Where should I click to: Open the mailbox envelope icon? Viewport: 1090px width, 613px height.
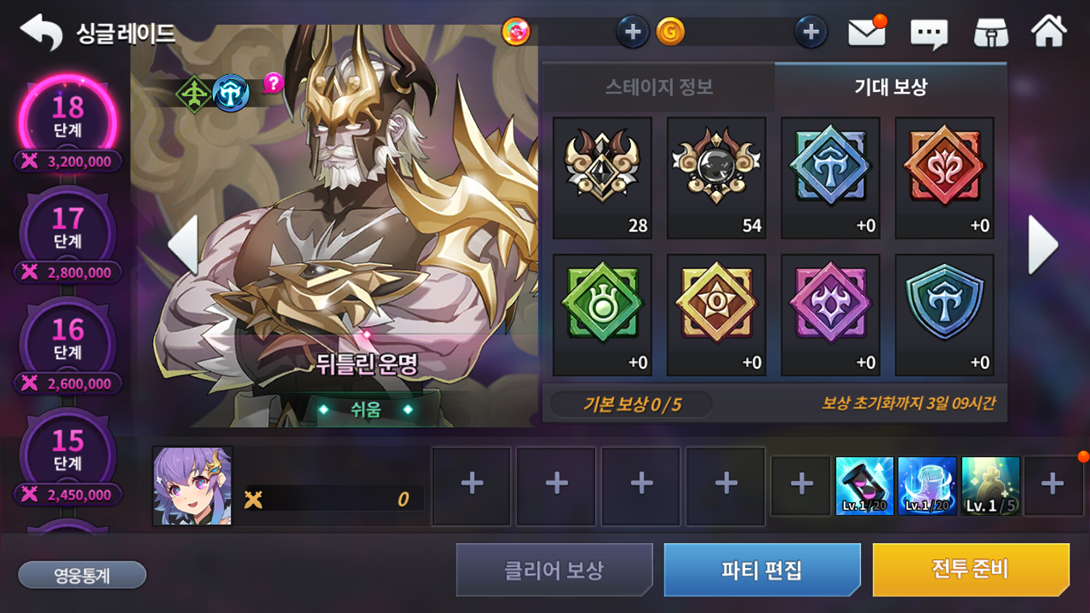(867, 32)
